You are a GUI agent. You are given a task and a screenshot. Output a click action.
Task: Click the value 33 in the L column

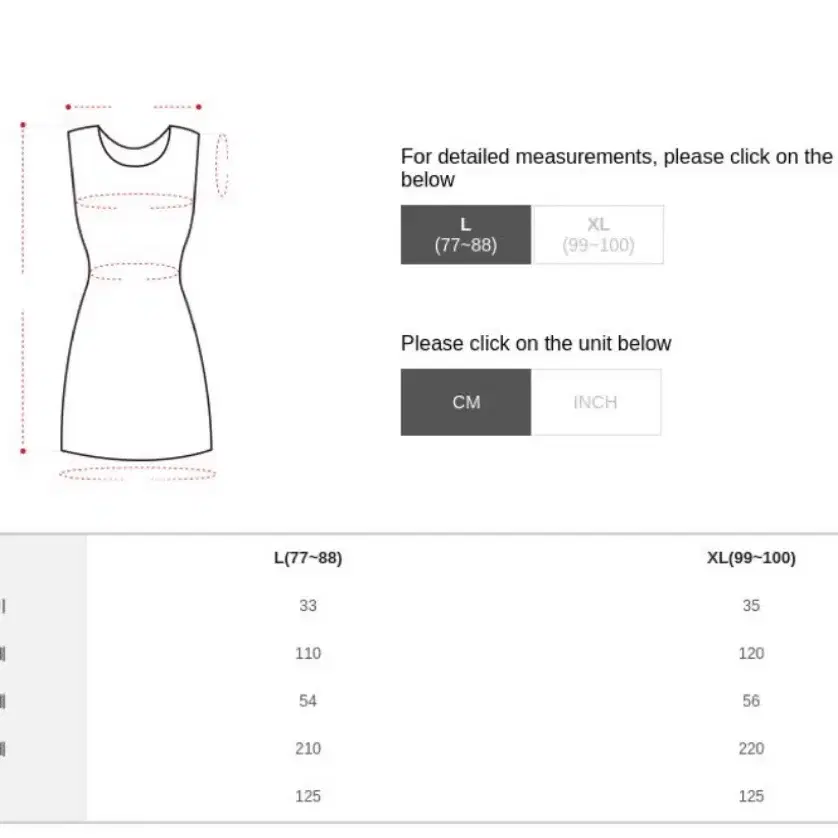(x=308, y=606)
